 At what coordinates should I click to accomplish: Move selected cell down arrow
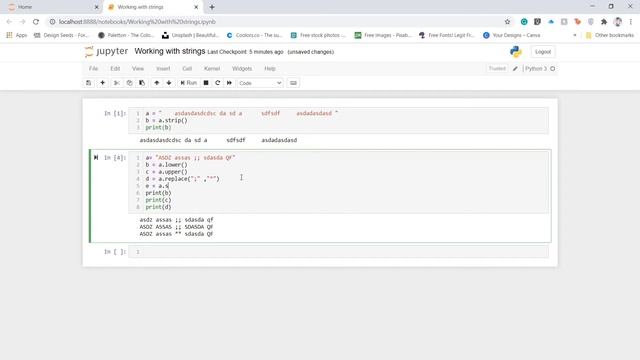(x=169, y=83)
